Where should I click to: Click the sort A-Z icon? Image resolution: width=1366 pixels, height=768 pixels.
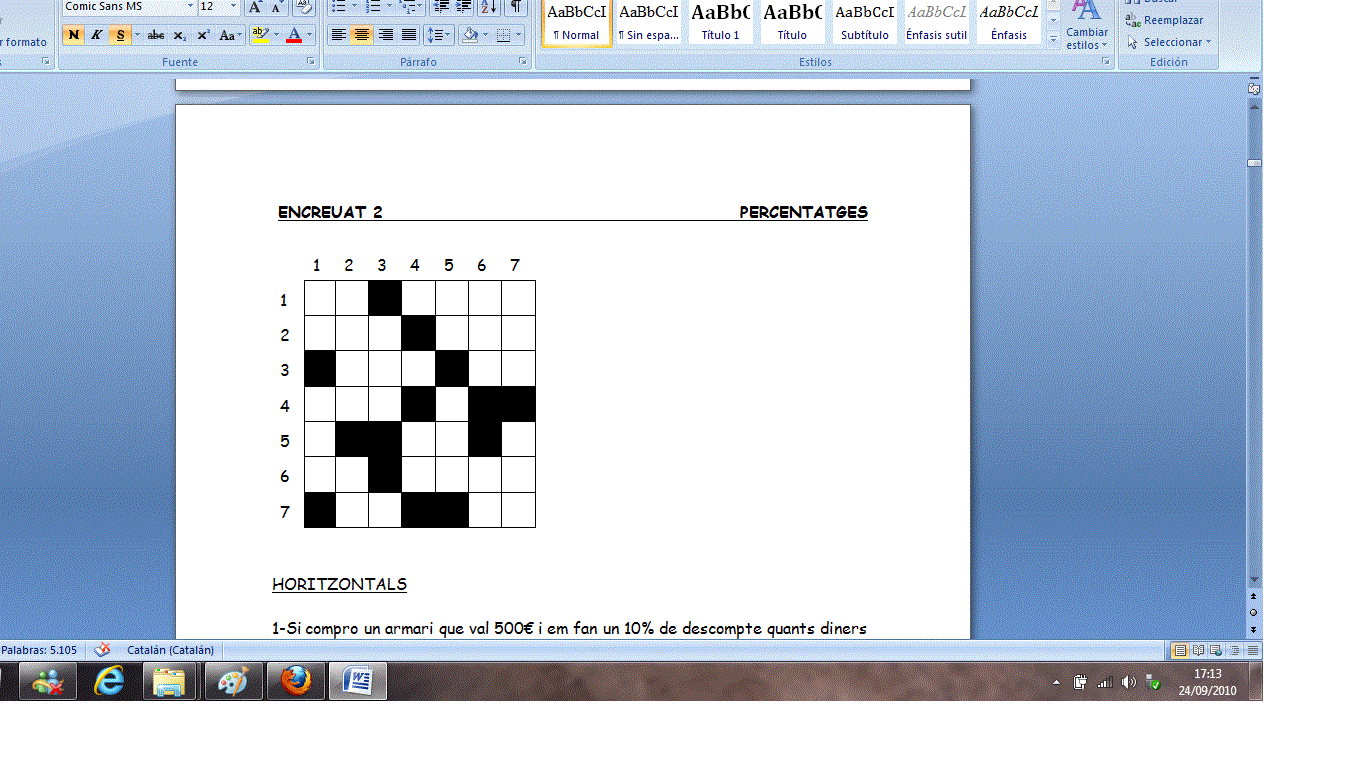click(x=489, y=7)
